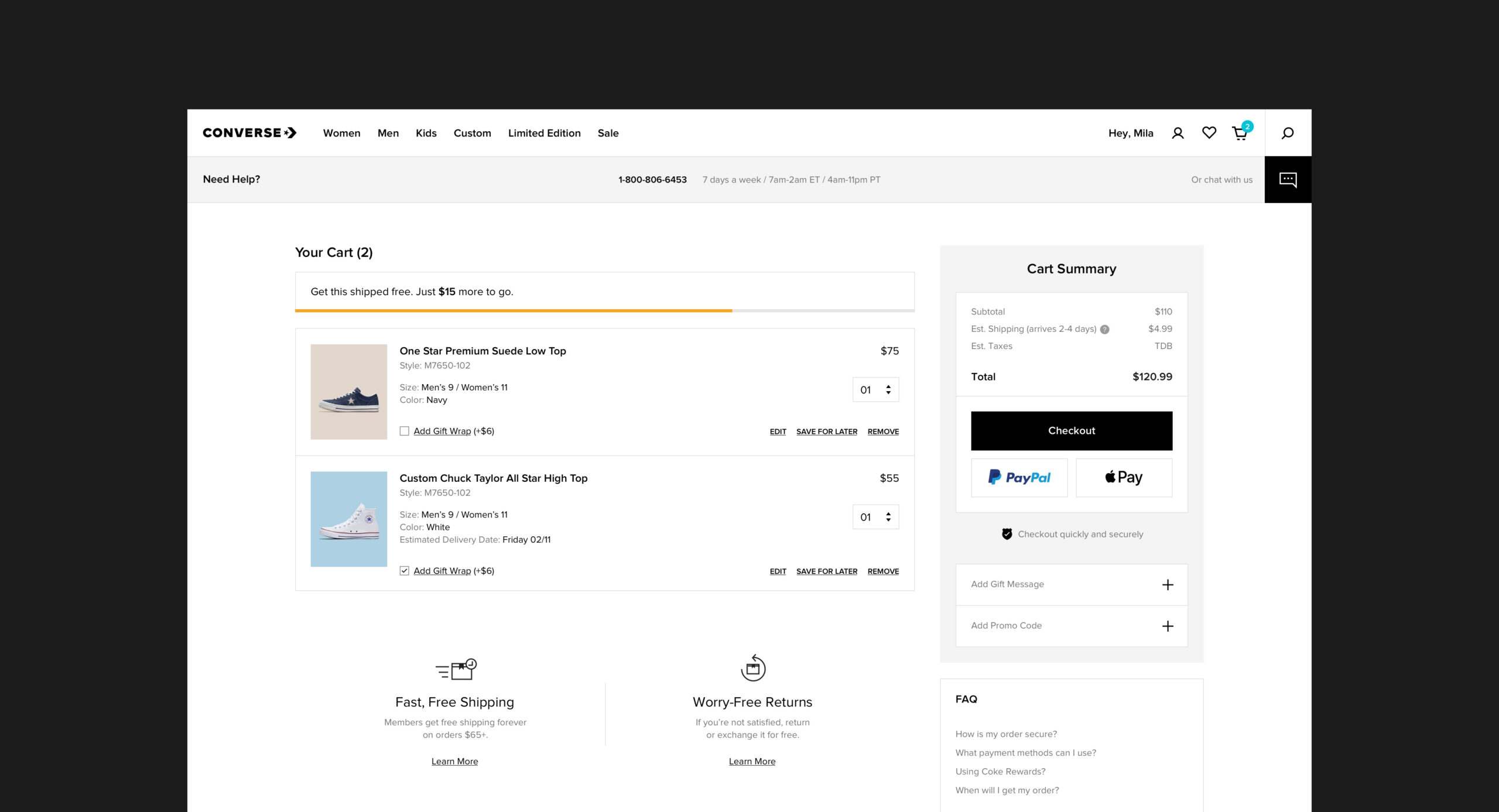Image resolution: width=1499 pixels, height=812 pixels.
Task: Click the $75 price of One Star
Action: 889,351
